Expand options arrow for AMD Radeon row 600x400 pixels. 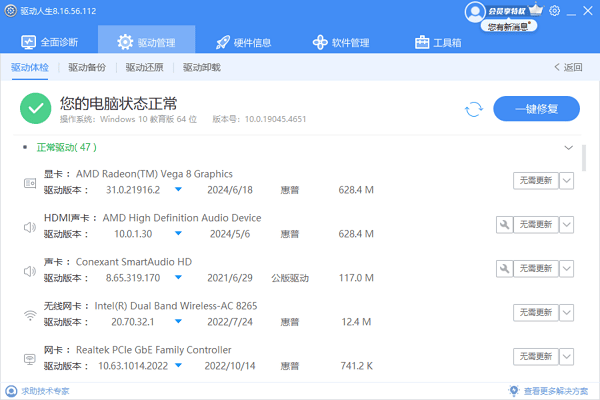(x=566, y=181)
